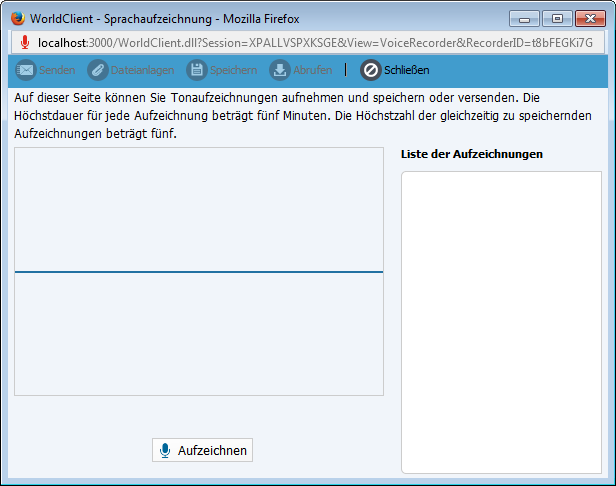The width and height of the screenshot is (616, 486).
Task: Click the Schließen text in toolbar
Action: pos(406,70)
